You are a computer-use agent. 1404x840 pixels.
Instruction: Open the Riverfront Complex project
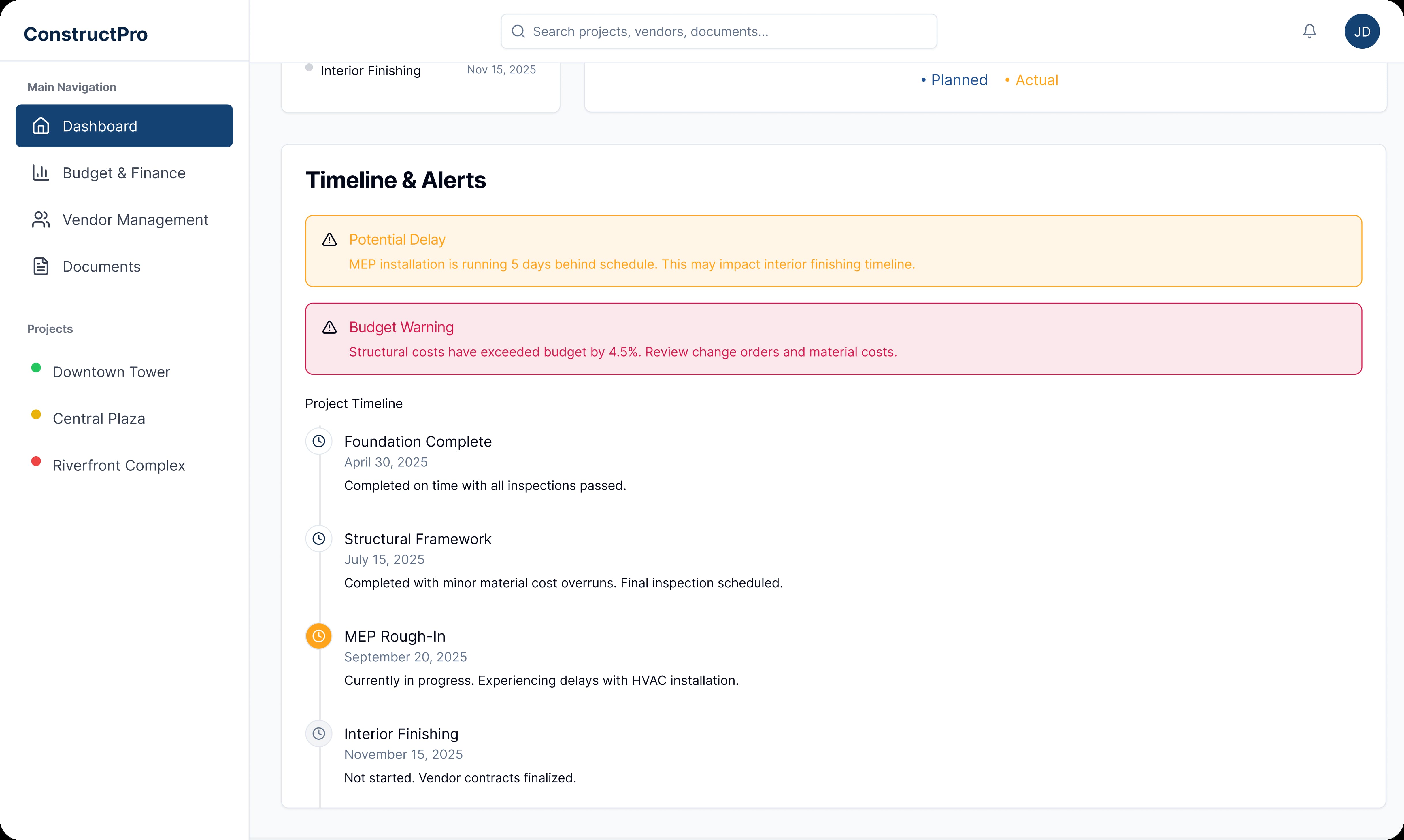[x=118, y=465]
